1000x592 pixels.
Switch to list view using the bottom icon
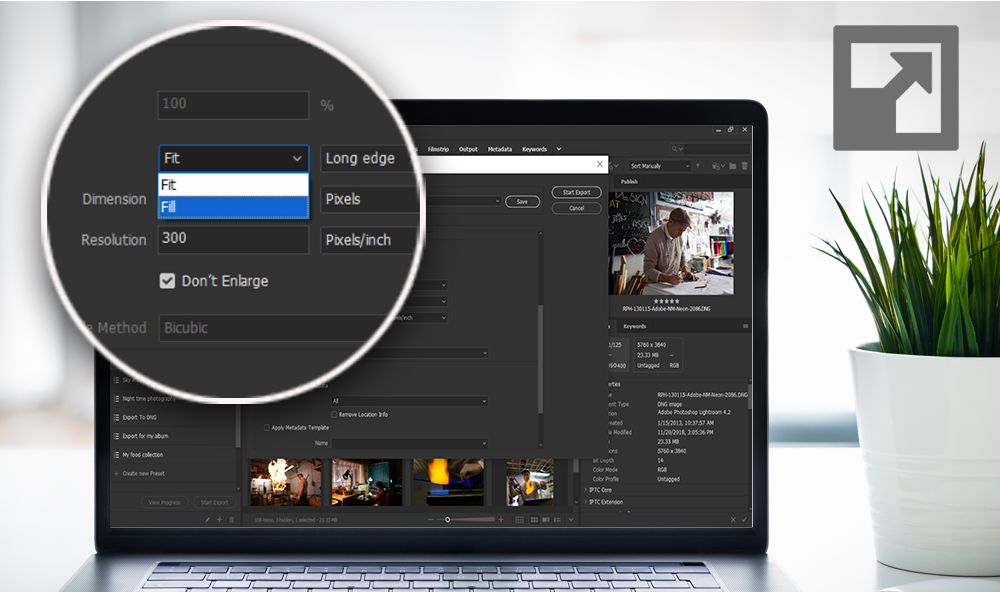point(557,520)
